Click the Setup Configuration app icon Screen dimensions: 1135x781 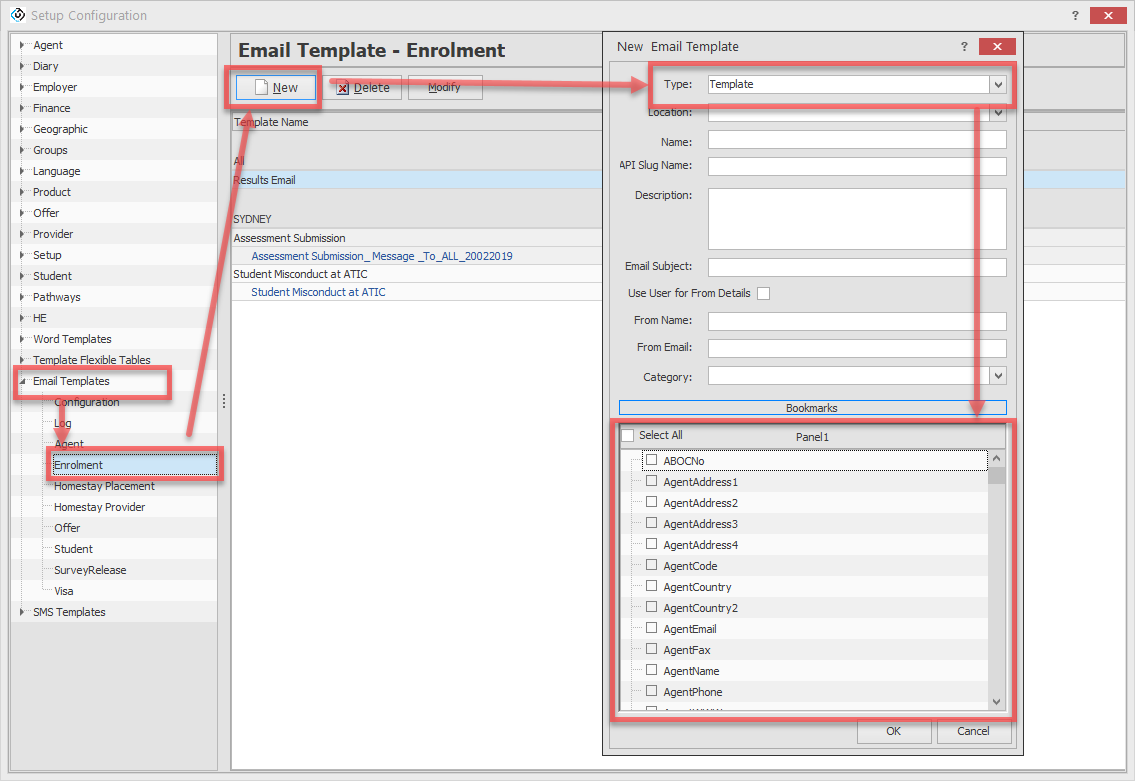tap(16, 15)
